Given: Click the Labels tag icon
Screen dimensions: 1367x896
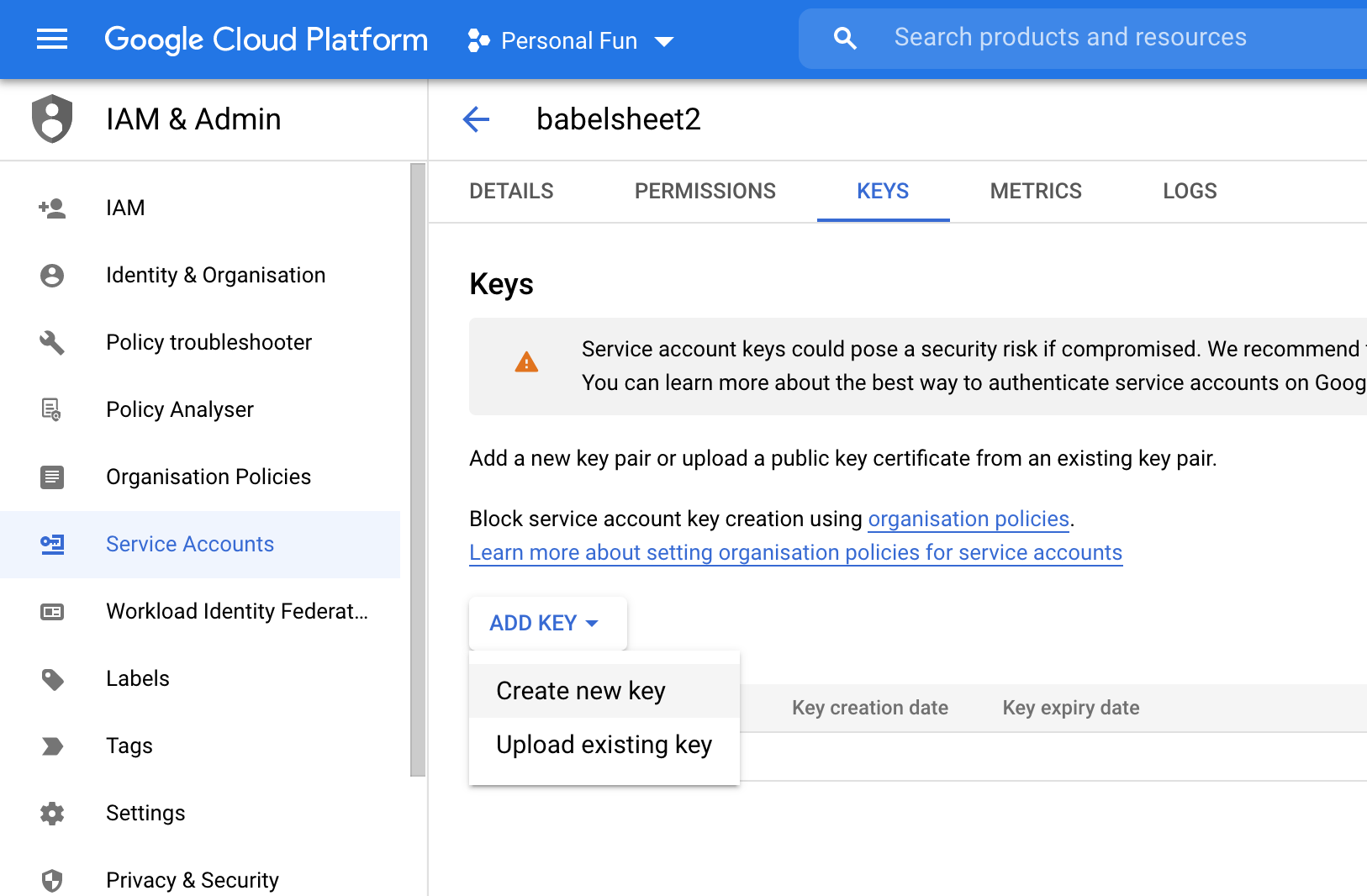Looking at the screenshot, I should (x=52, y=678).
